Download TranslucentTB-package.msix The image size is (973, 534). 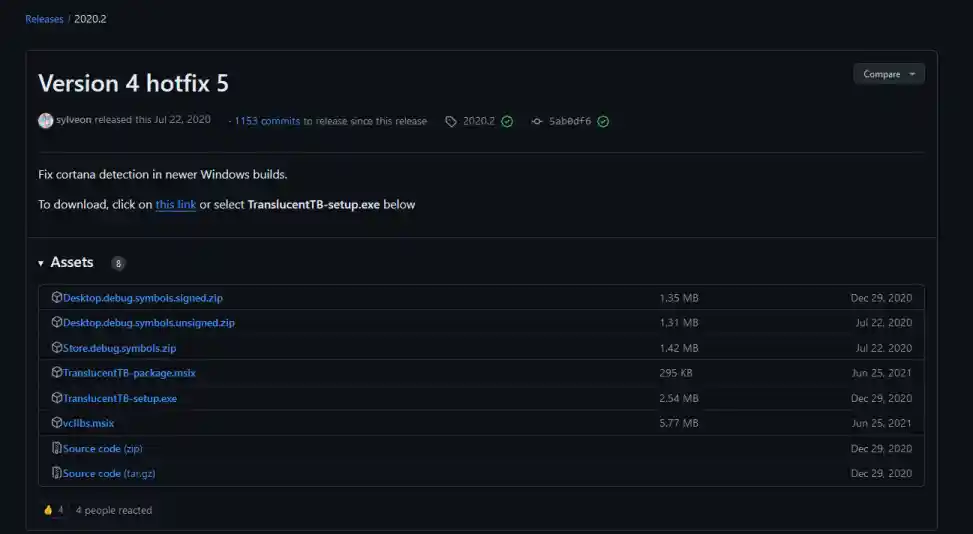coord(129,373)
